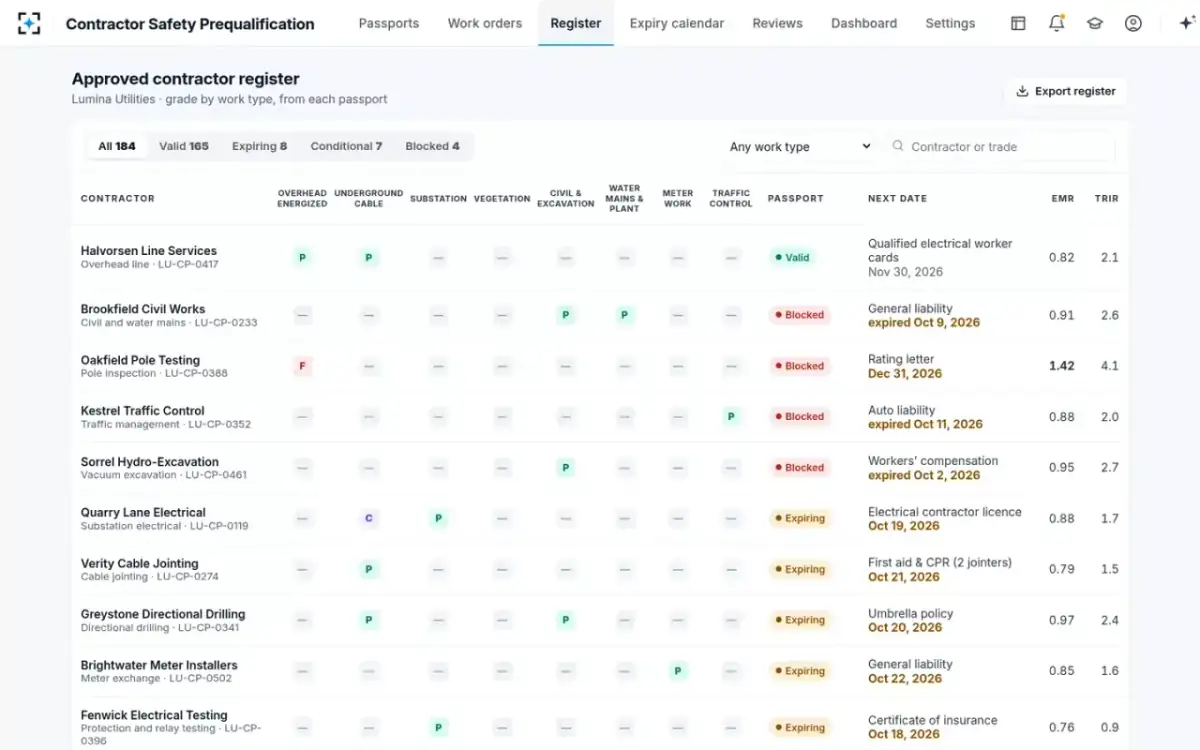Screen dimensions: 1200x750
Task: Open Halvorsen Line Services contractor
Action: coord(149,251)
